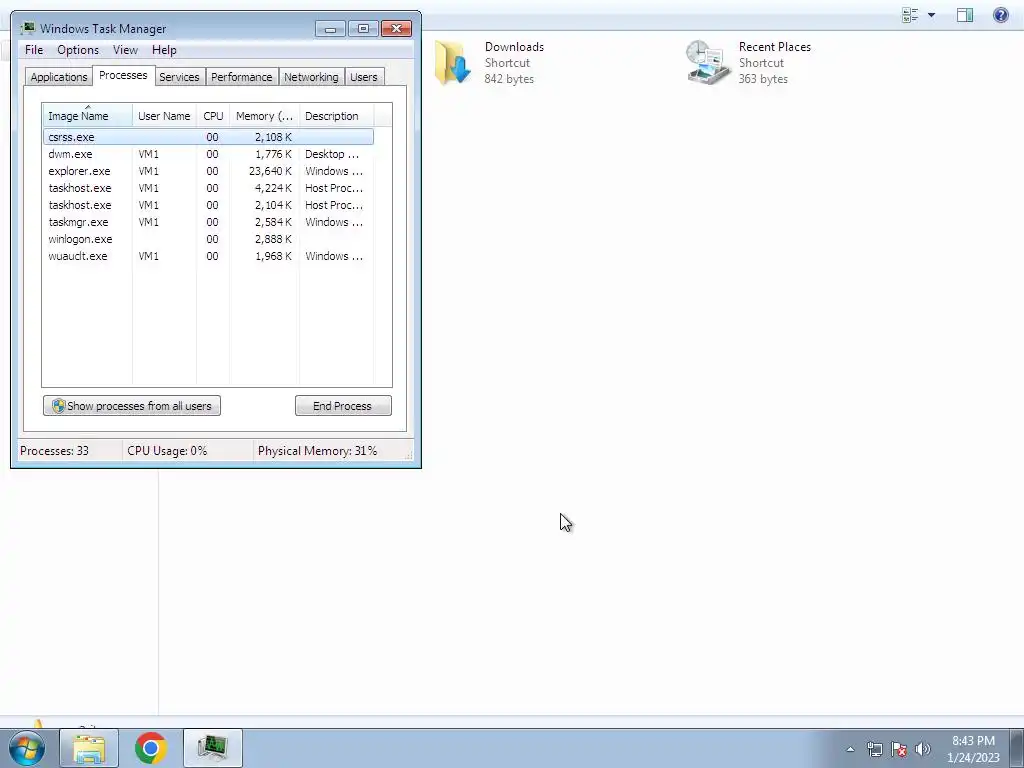
Task: Click the Processes: 33 status bar entry
Action: 54,451
